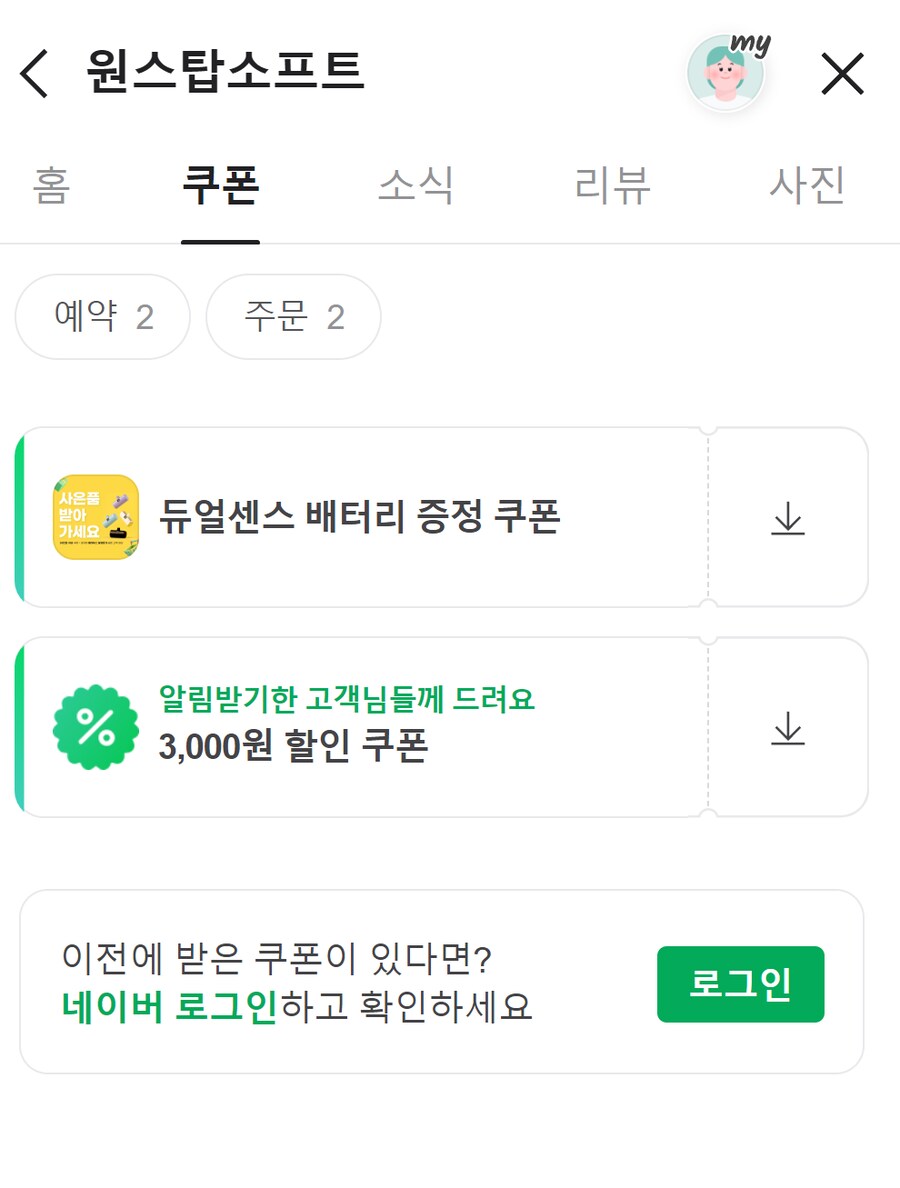The image size is (900, 1188).
Task: Click the X icon to close store view
Action: coord(843,73)
